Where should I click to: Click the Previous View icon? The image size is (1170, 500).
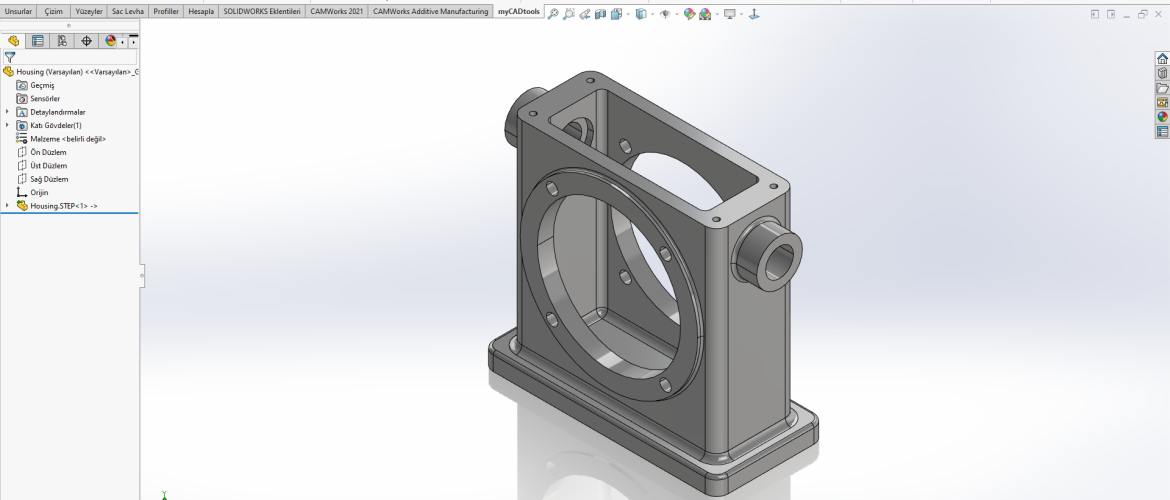(x=585, y=14)
